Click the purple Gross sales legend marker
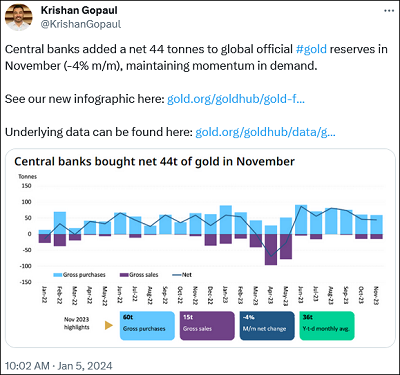This screenshot has width=400, height=375. 124,275
